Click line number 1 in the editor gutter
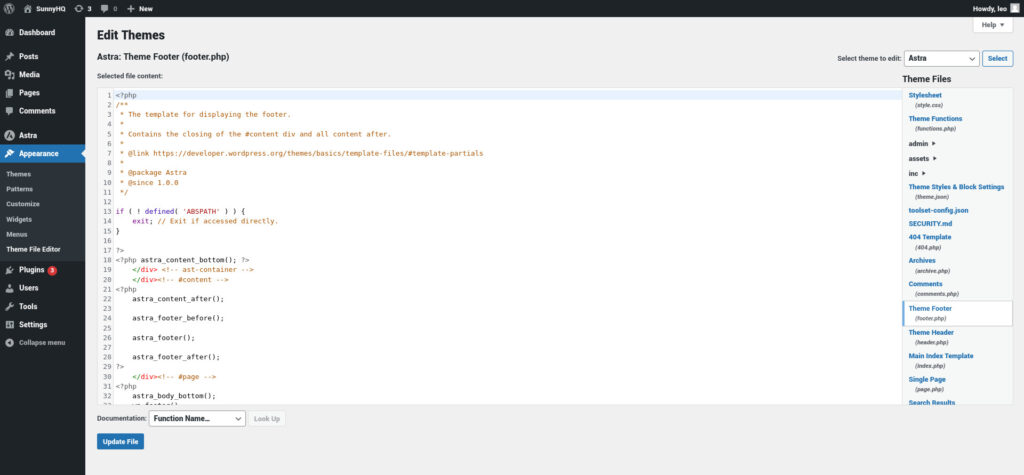 point(109,95)
